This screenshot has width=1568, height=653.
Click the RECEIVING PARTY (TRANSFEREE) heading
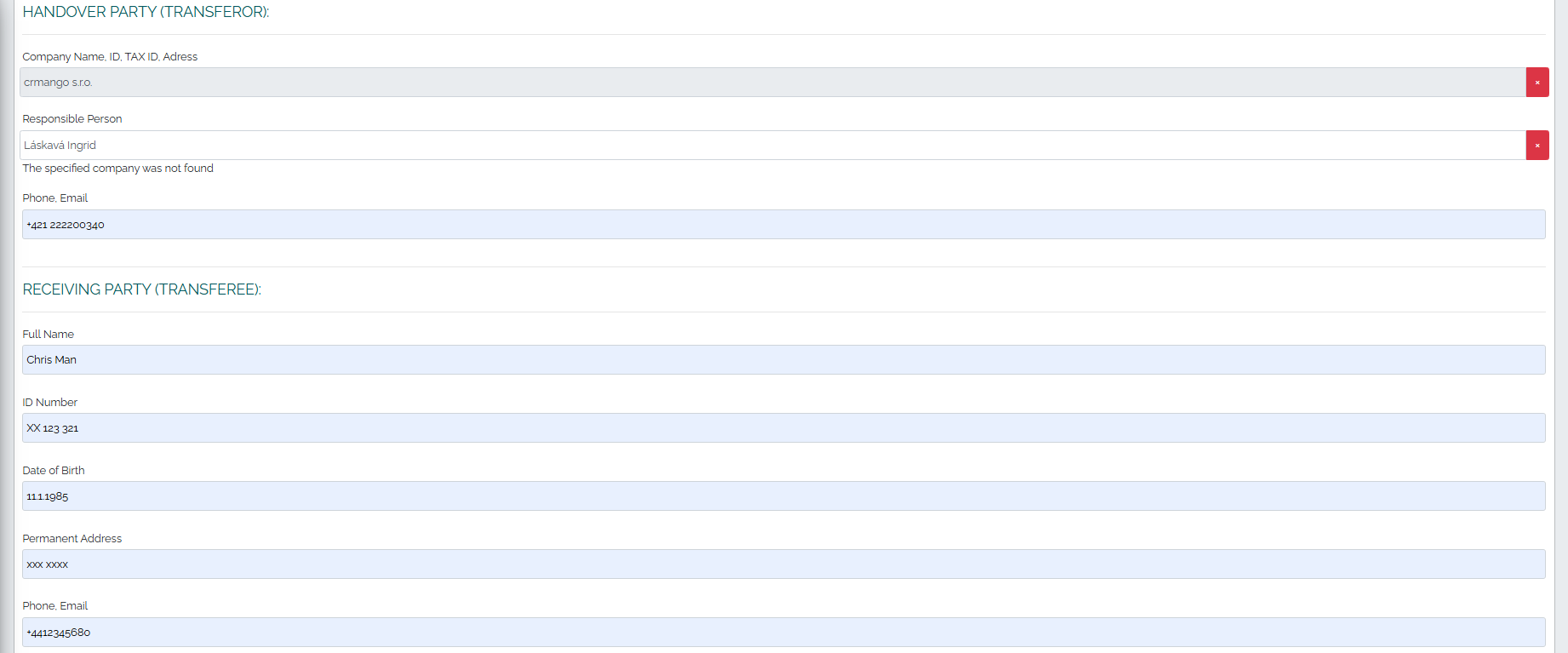141,289
